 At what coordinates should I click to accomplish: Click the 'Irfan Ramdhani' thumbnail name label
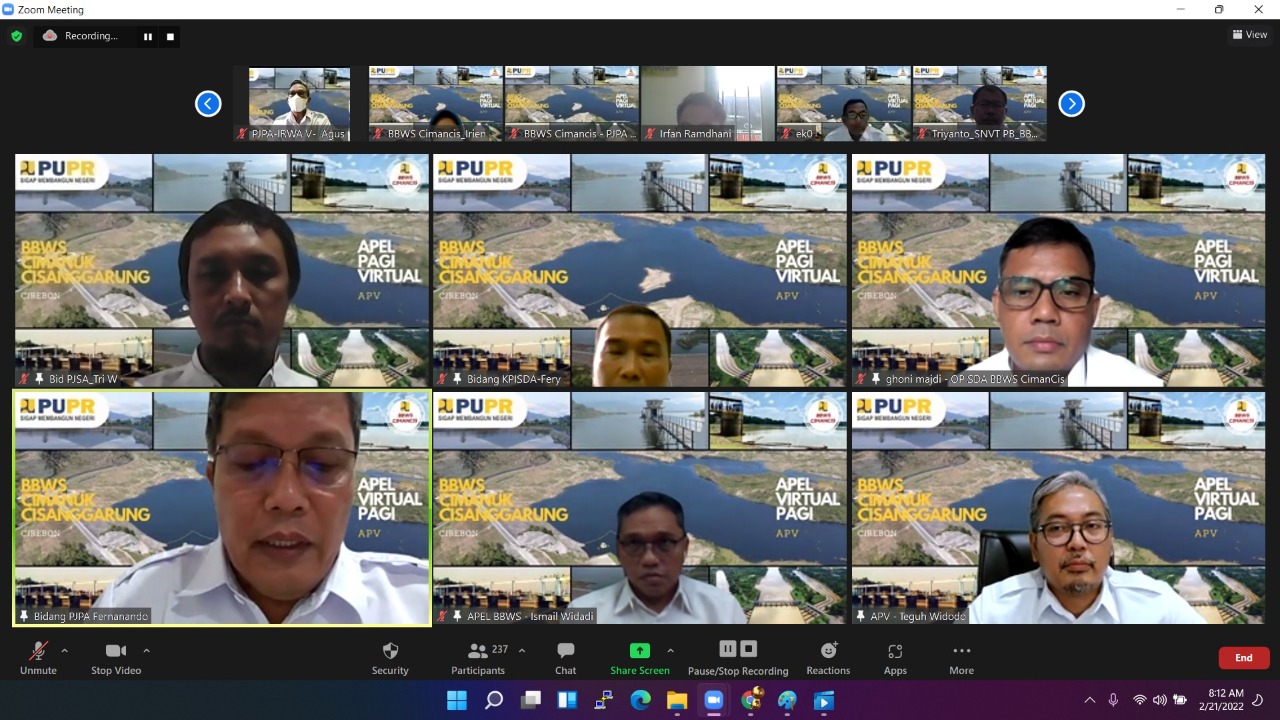coord(696,133)
